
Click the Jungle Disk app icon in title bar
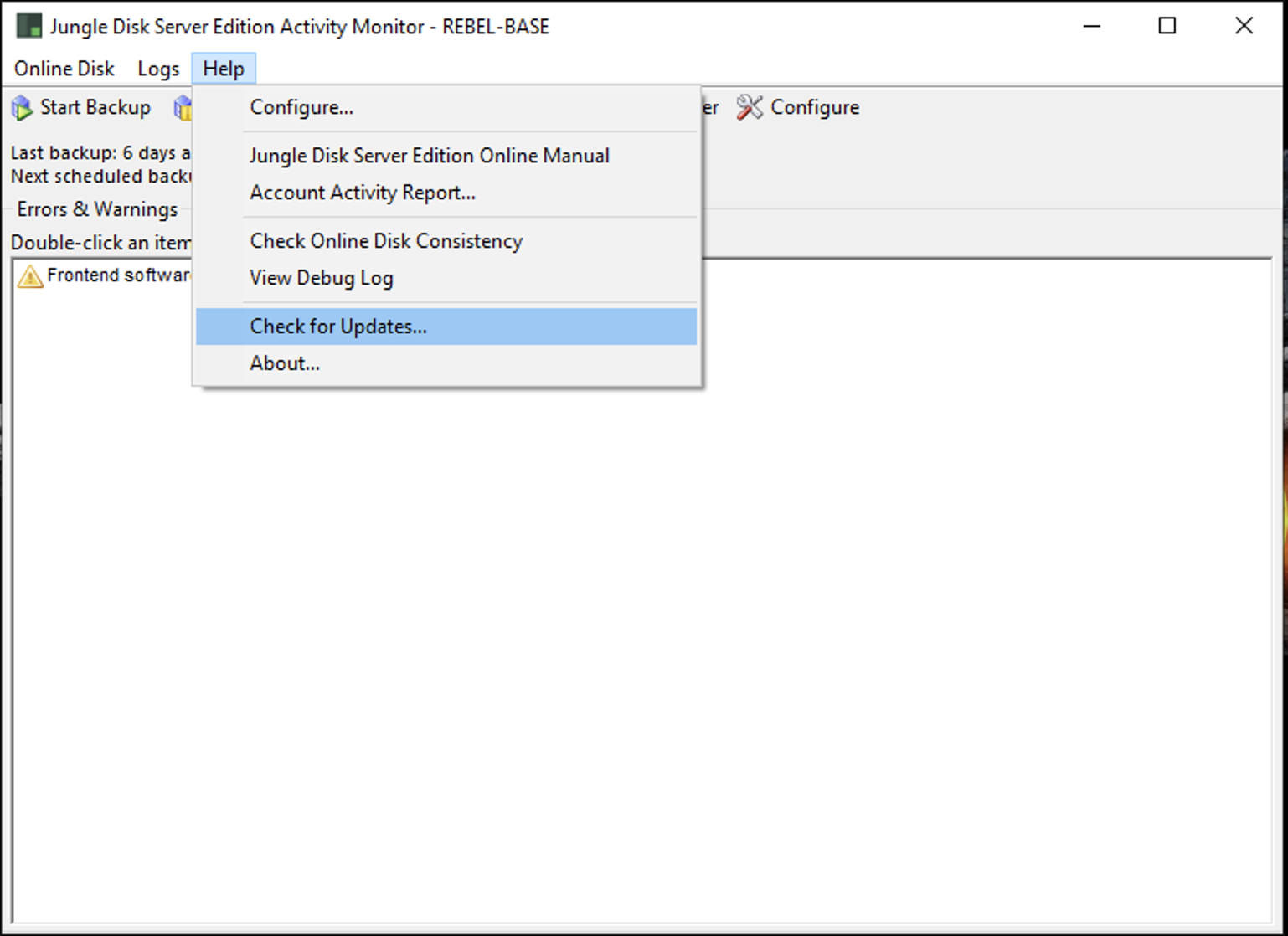point(29,26)
